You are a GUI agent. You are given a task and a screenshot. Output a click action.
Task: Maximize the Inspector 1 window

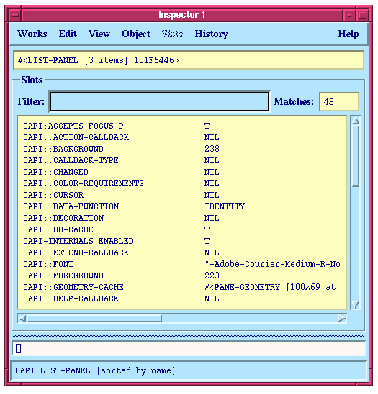pyautogui.click(x=362, y=15)
